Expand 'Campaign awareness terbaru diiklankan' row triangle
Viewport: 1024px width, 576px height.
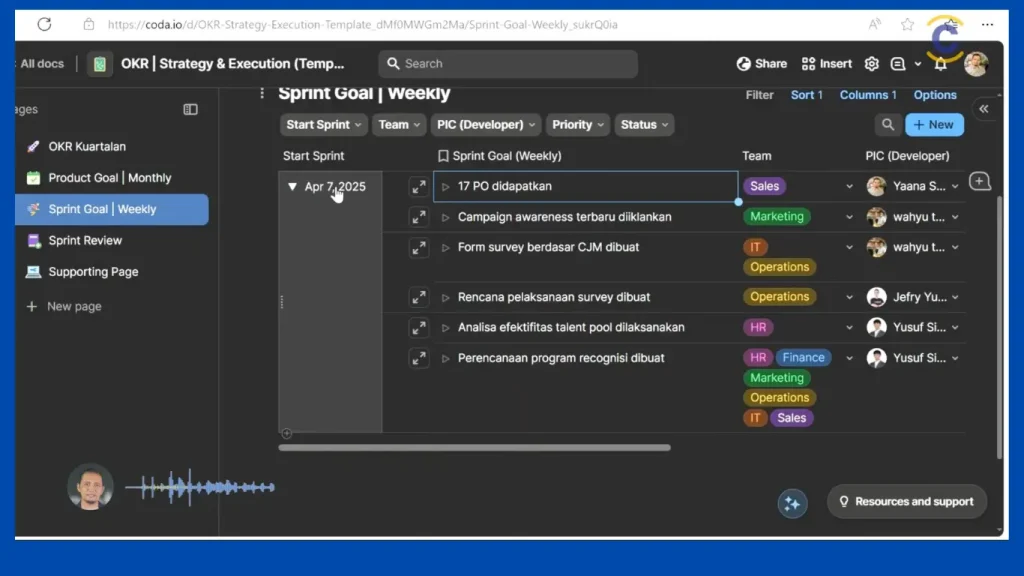(x=446, y=217)
